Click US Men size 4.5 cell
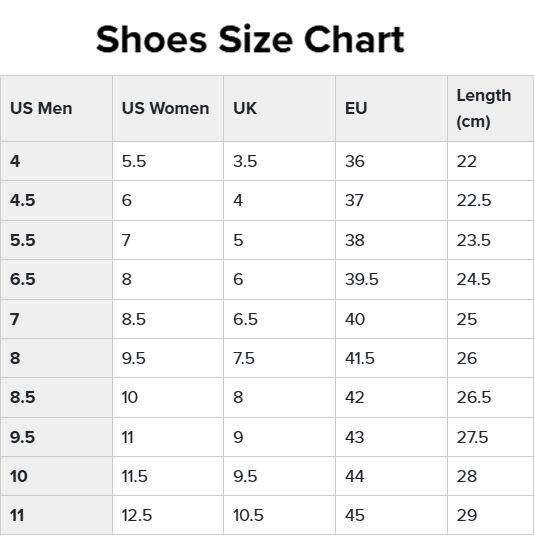 coord(56,200)
